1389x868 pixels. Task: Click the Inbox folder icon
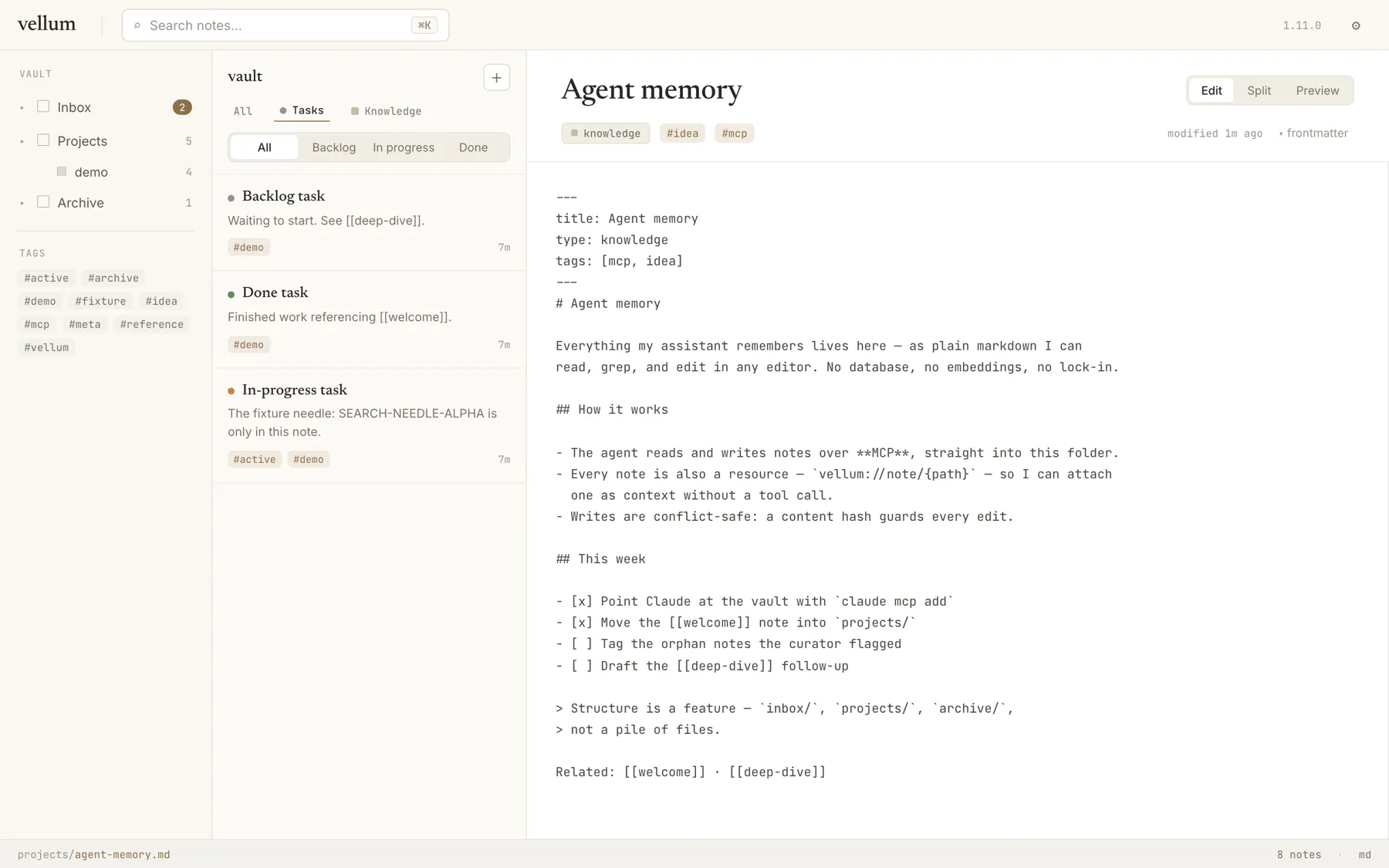point(43,106)
